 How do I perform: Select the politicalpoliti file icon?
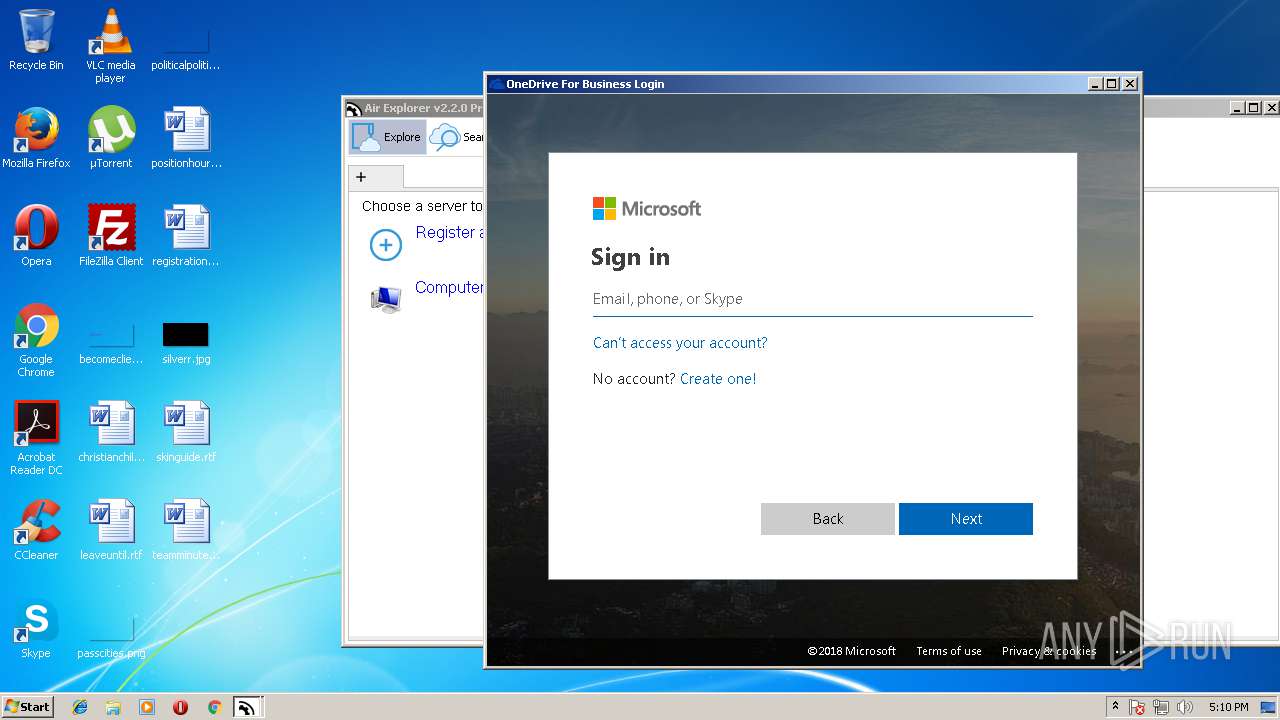point(186,47)
